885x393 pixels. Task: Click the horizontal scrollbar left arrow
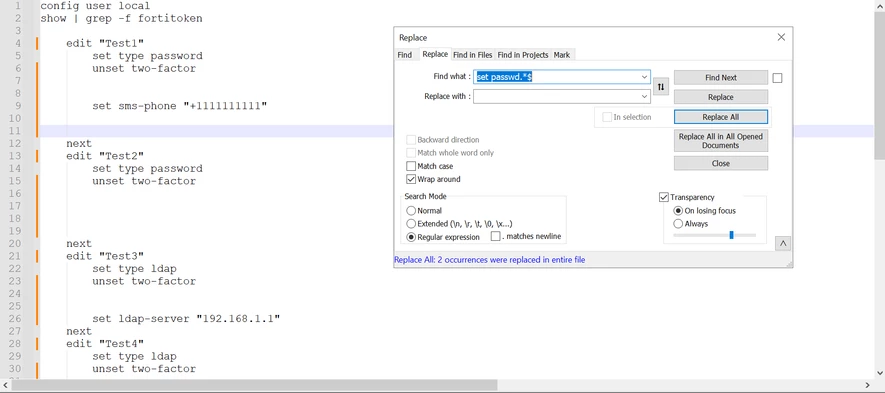pyautogui.click(x=6, y=385)
